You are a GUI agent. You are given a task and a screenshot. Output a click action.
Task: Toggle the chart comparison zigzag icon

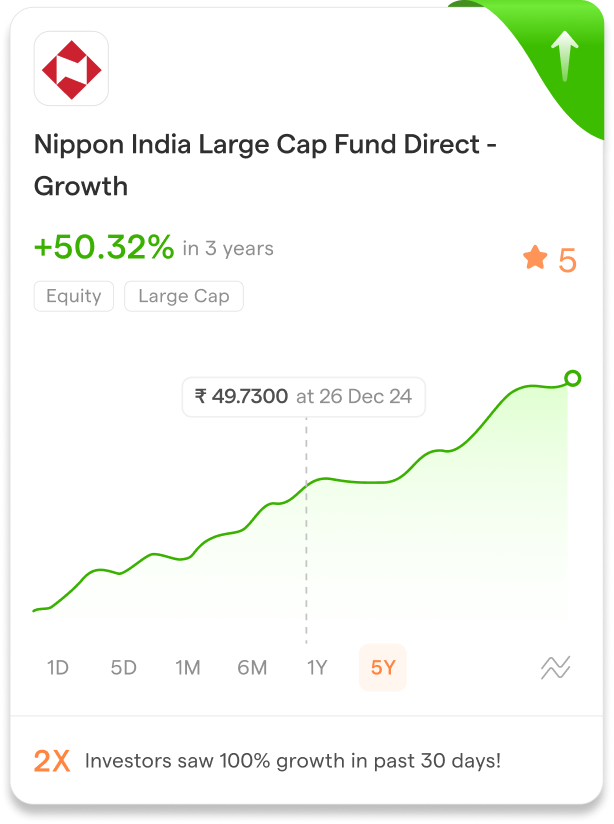(x=555, y=667)
